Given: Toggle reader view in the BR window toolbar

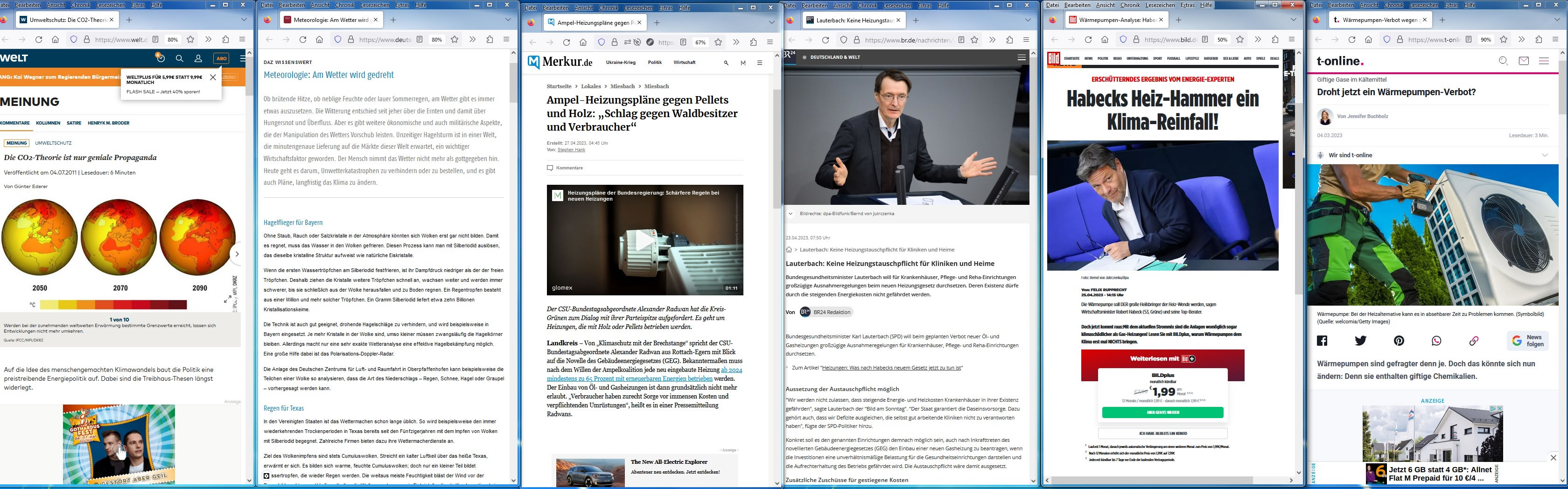Looking at the screenshot, I should [961, 40].
